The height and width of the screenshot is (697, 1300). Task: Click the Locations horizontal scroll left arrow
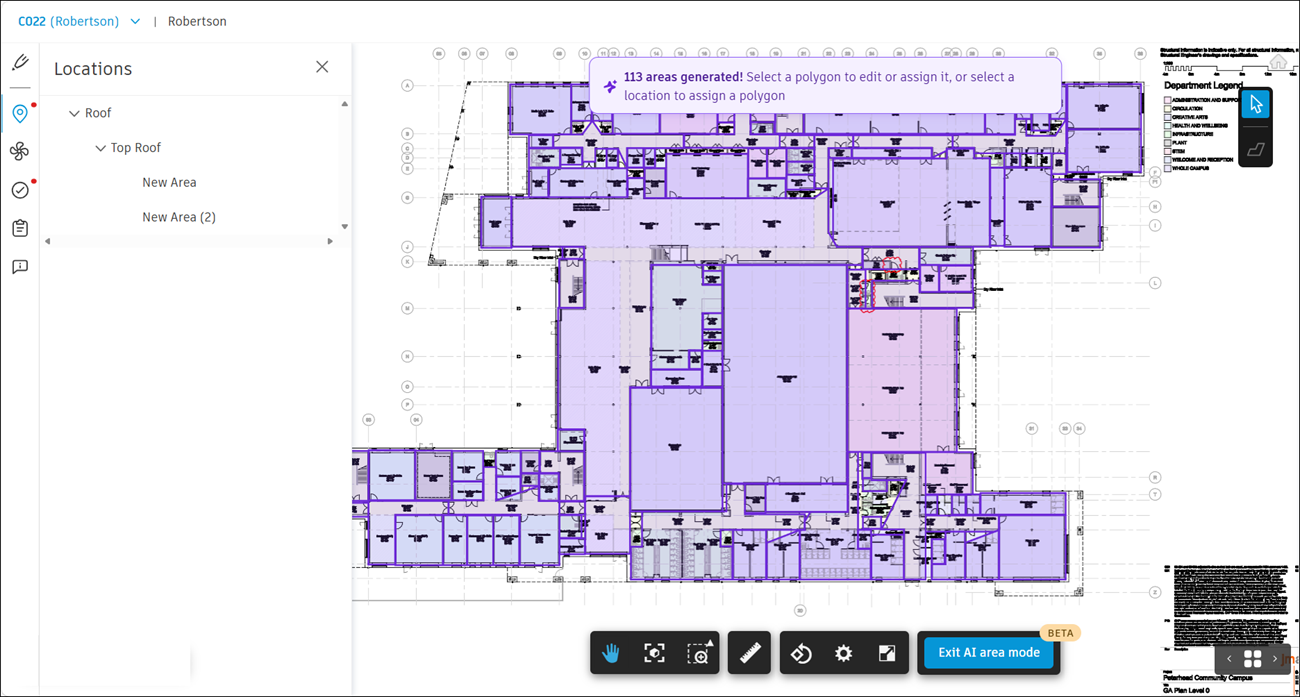click(47, 241)
